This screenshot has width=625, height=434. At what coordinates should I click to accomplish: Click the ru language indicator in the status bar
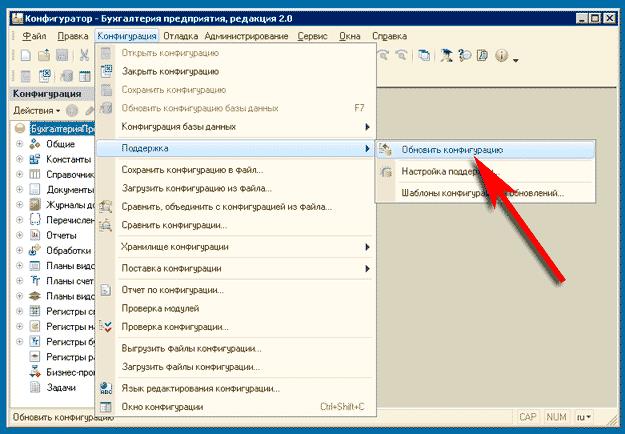coord(585,417)
